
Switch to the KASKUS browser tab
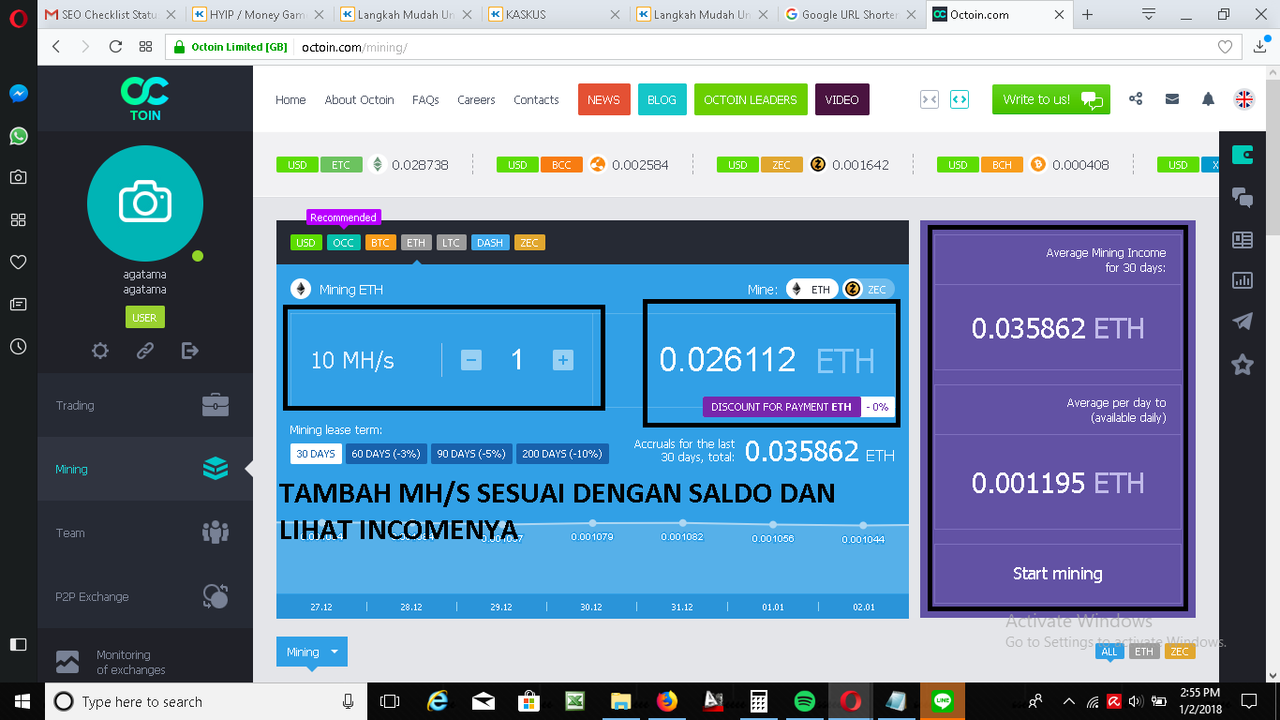click(555, 15)
